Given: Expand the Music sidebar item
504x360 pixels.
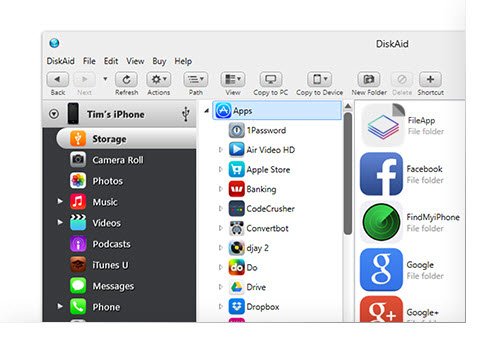Looking at the screenshot, I should (x=60, y=201).
